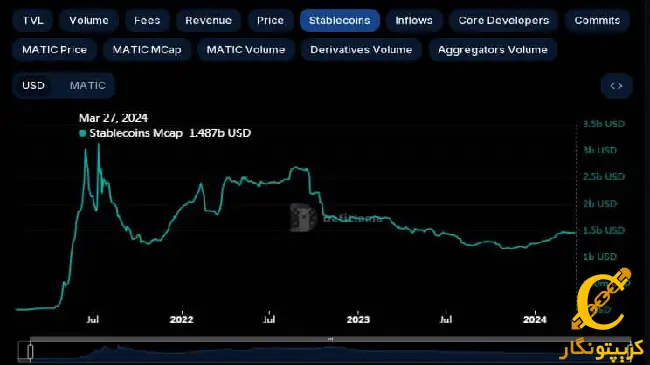Screen dimensions: 650x365
Task: Click the 2024 x-axis label
Action: [535, 319]
